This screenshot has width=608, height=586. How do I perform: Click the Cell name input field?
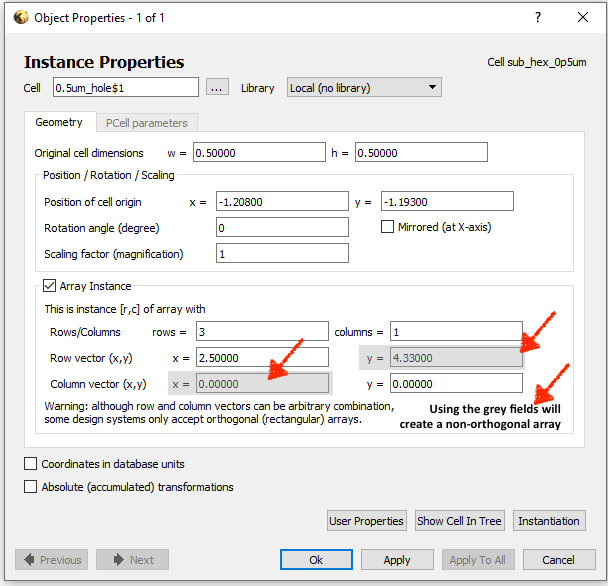click(126, 88)
